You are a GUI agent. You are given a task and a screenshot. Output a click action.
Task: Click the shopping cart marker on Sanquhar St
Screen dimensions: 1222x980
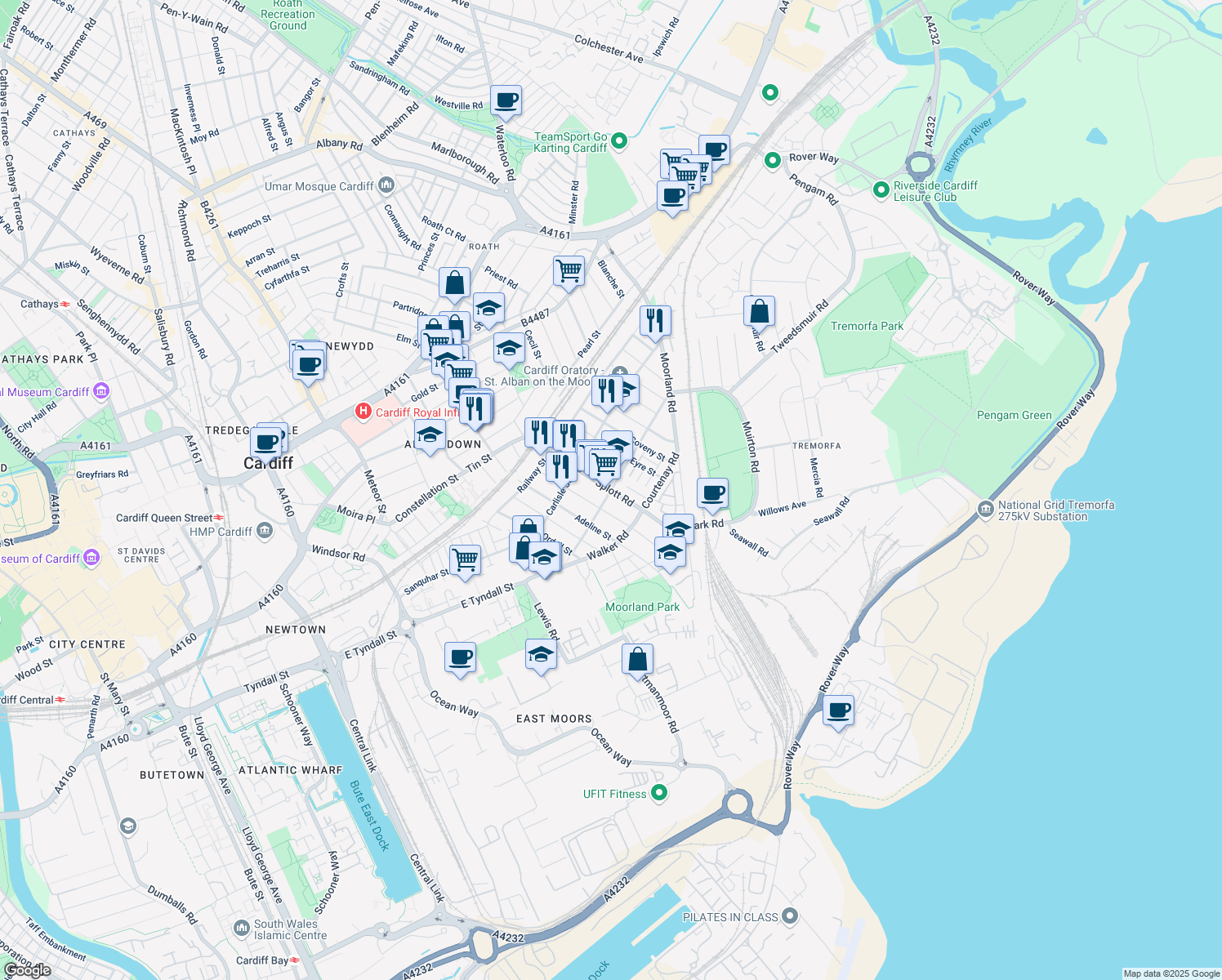pyautogui.click(x=465, y=563)
